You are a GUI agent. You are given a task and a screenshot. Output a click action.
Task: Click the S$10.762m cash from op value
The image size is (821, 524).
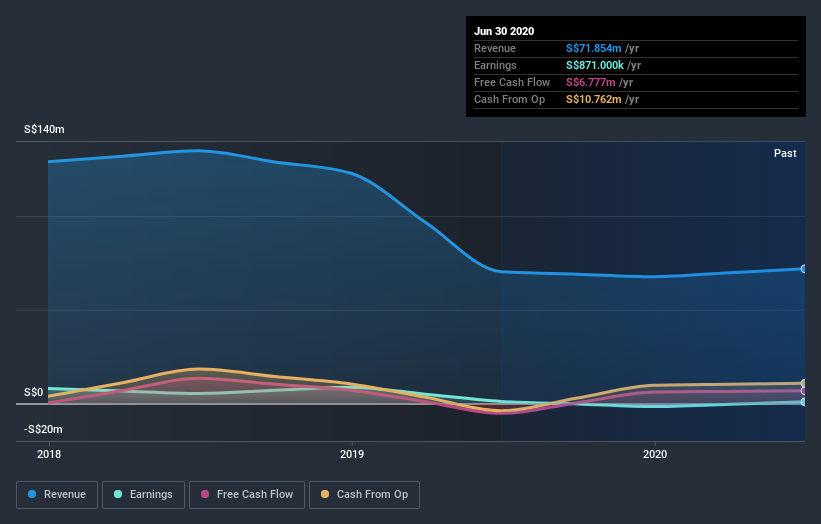tap(594, 99)
